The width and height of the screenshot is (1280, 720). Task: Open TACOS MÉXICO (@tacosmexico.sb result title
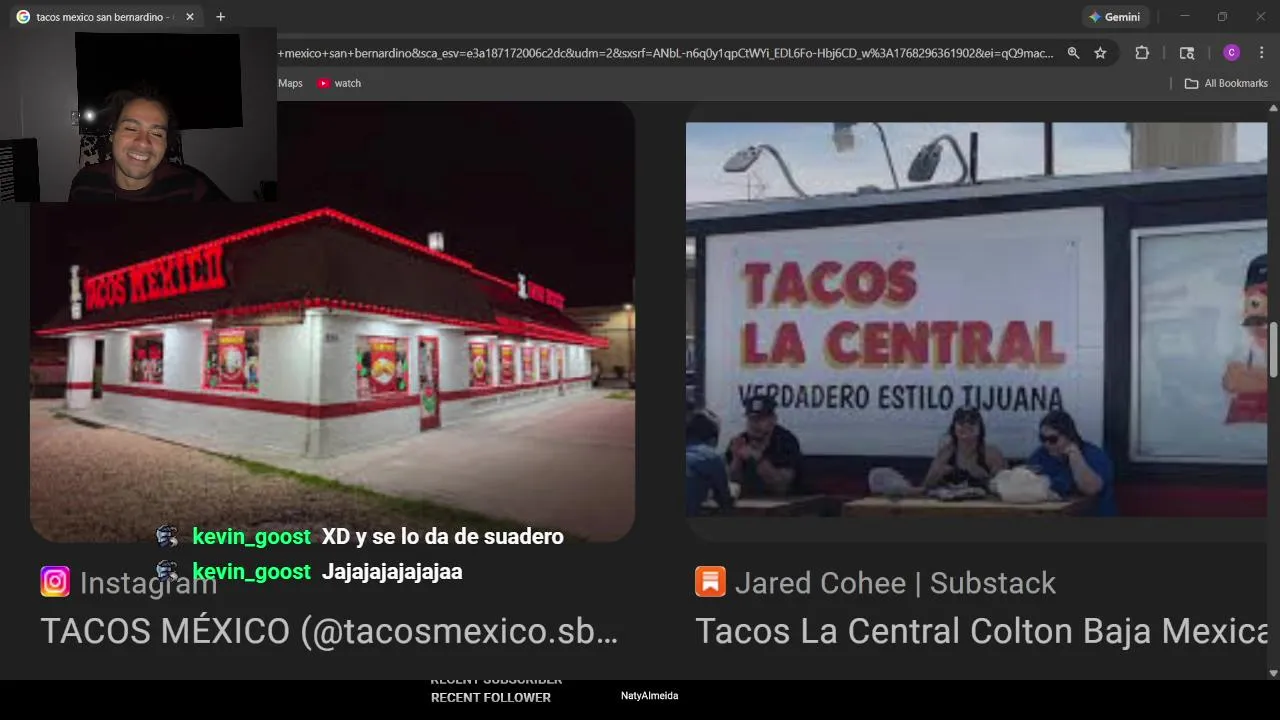[x=329, y=631]
